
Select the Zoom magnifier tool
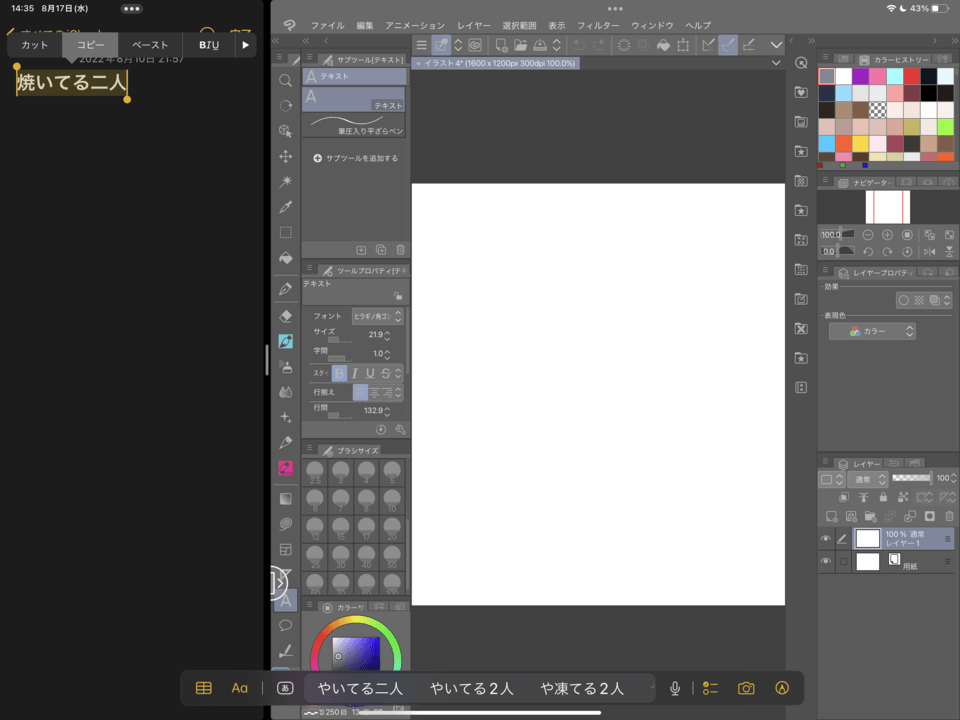[285, 78]
